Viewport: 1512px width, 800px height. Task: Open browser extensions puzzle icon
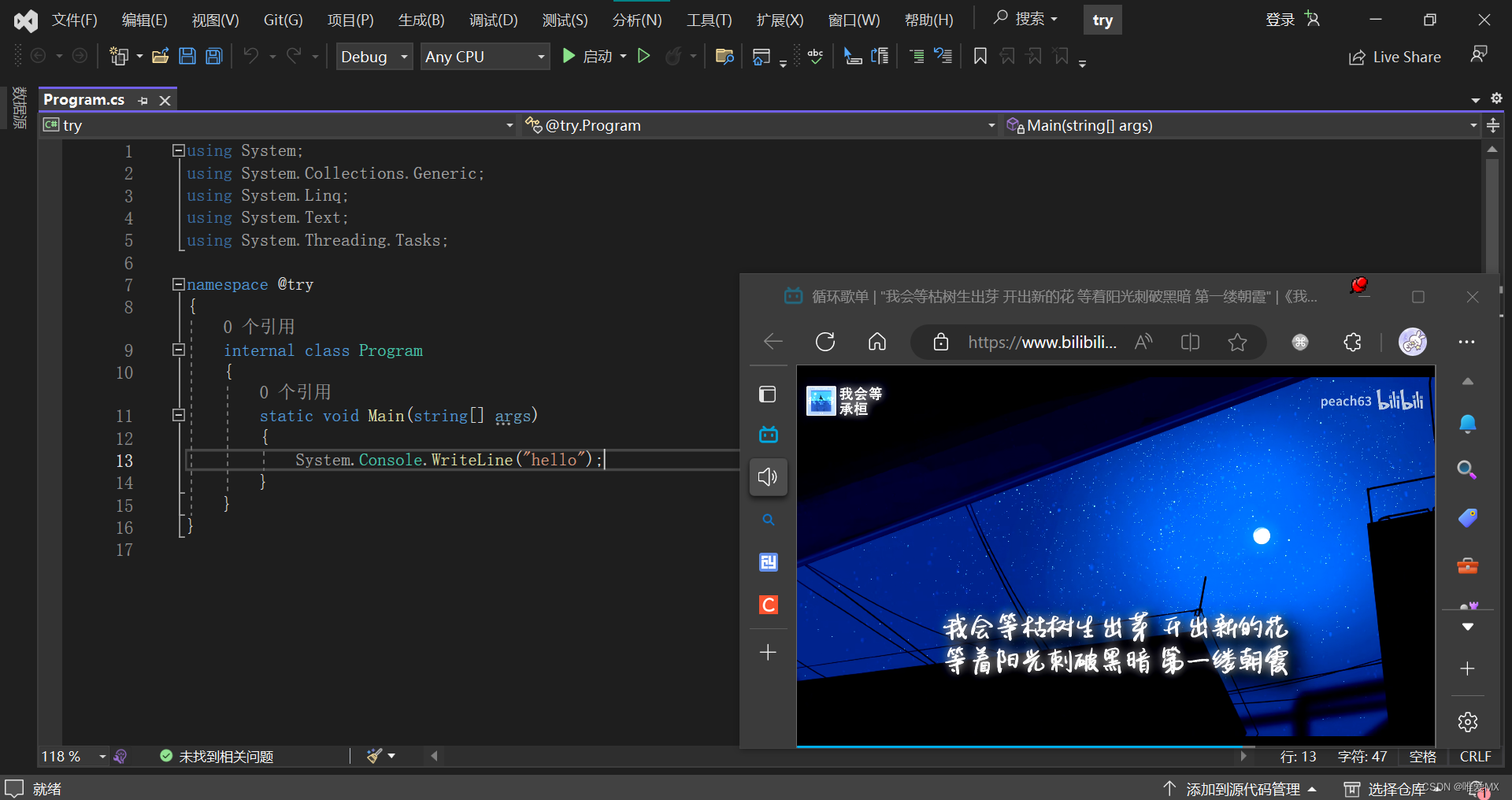(x=1352, y=342)
